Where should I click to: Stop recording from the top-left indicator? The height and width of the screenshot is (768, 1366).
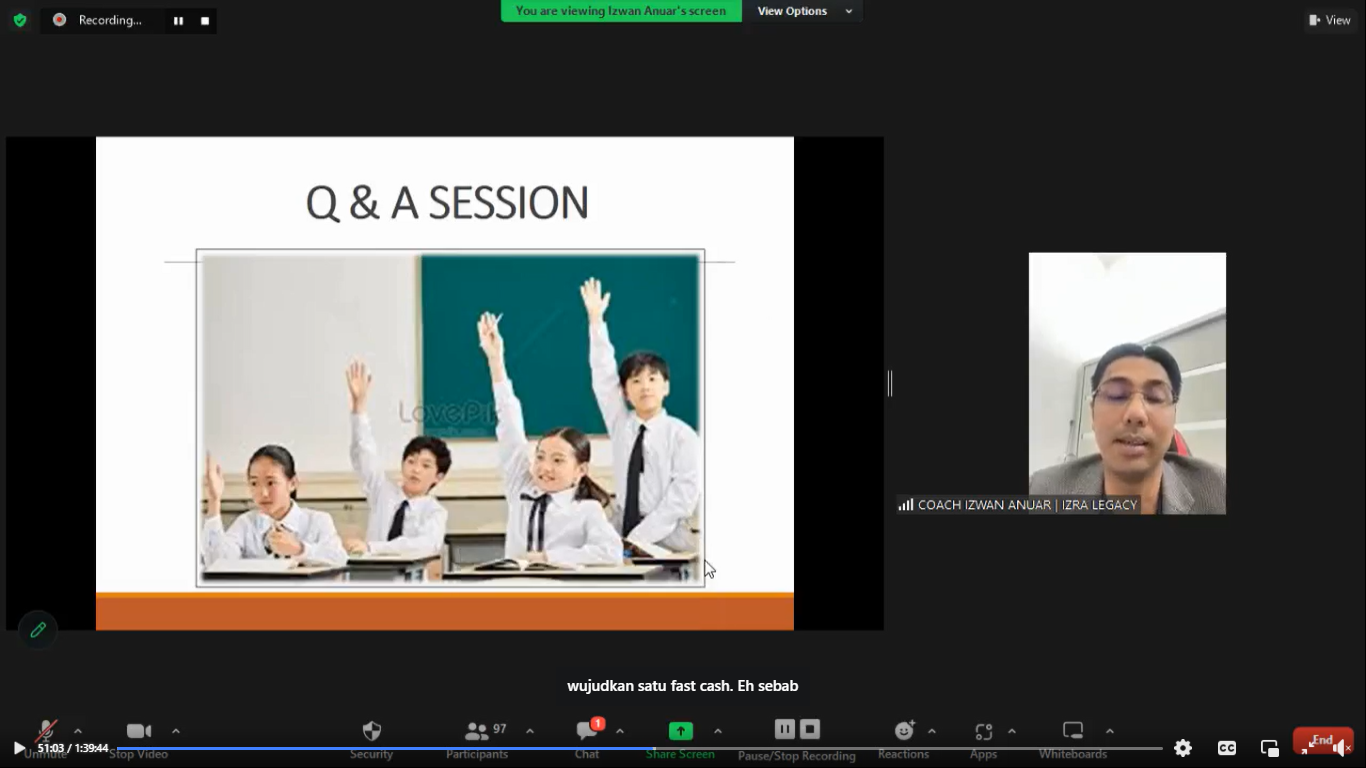click(x=205, y=20)
